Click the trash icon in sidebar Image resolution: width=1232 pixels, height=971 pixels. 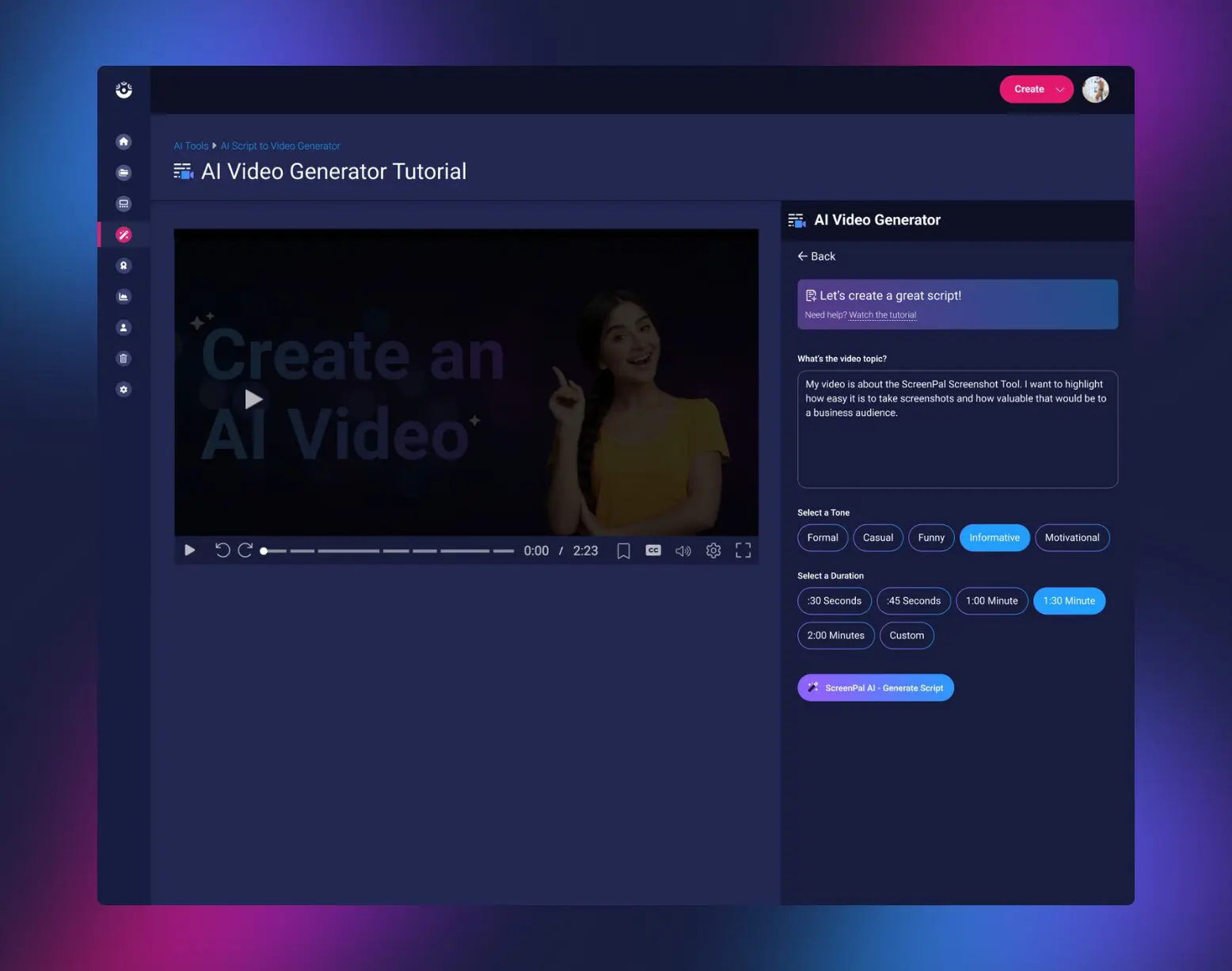click(x=124, y=359)
